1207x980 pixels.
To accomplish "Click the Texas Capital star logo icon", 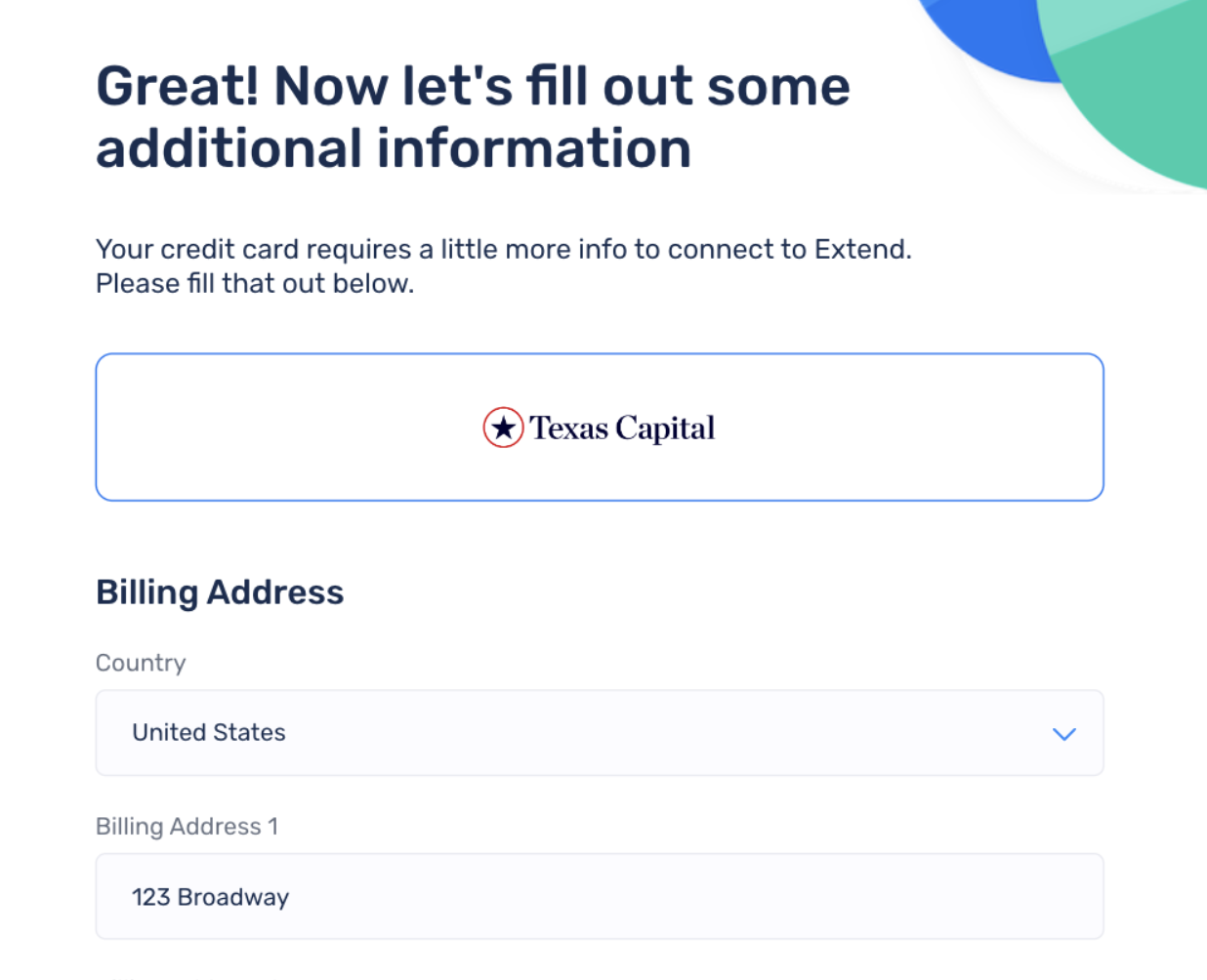I will [503, 428].
